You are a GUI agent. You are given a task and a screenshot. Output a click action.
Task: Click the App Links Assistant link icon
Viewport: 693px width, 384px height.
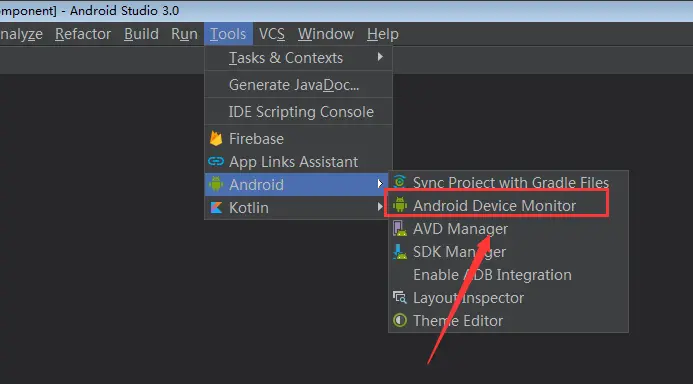216,161
